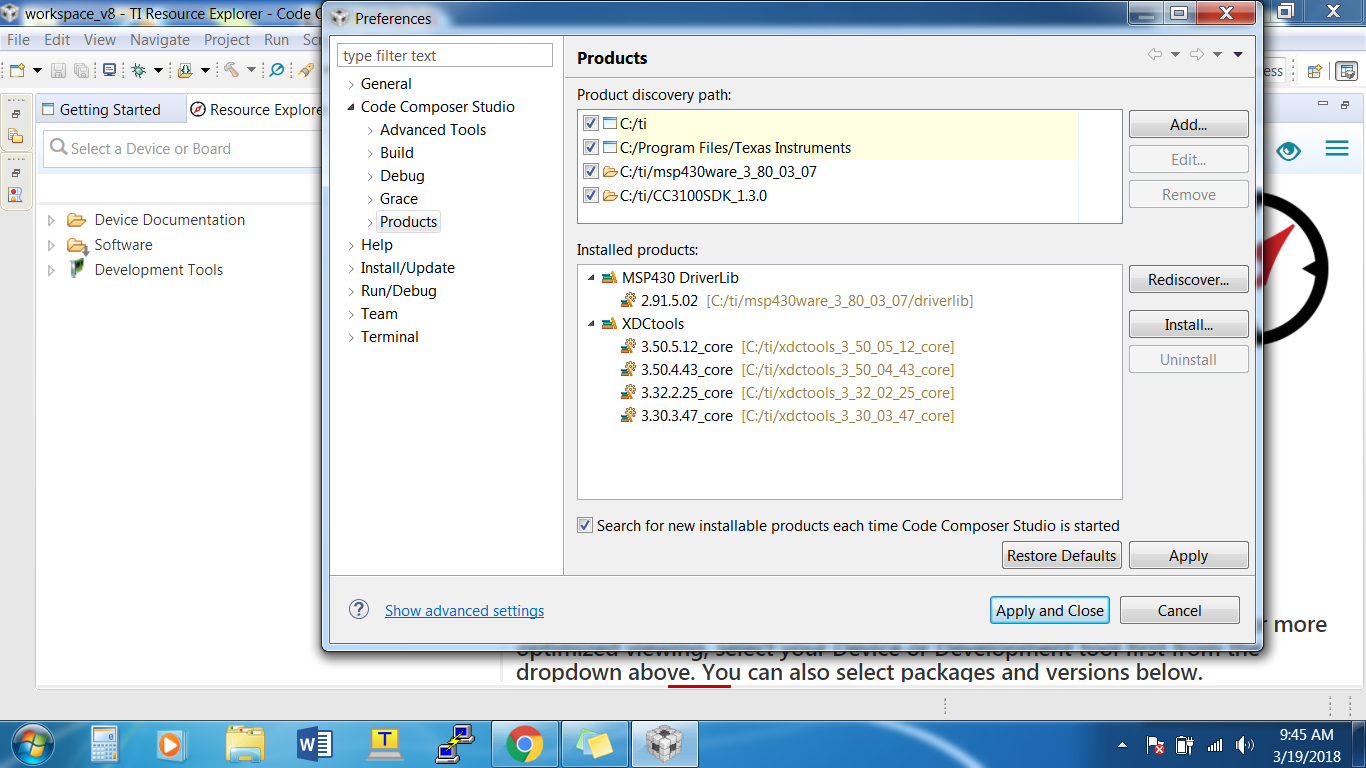Click the Back arrow in Preferences header
This screenshot has width=1366, height=768.
point(1155,54)
